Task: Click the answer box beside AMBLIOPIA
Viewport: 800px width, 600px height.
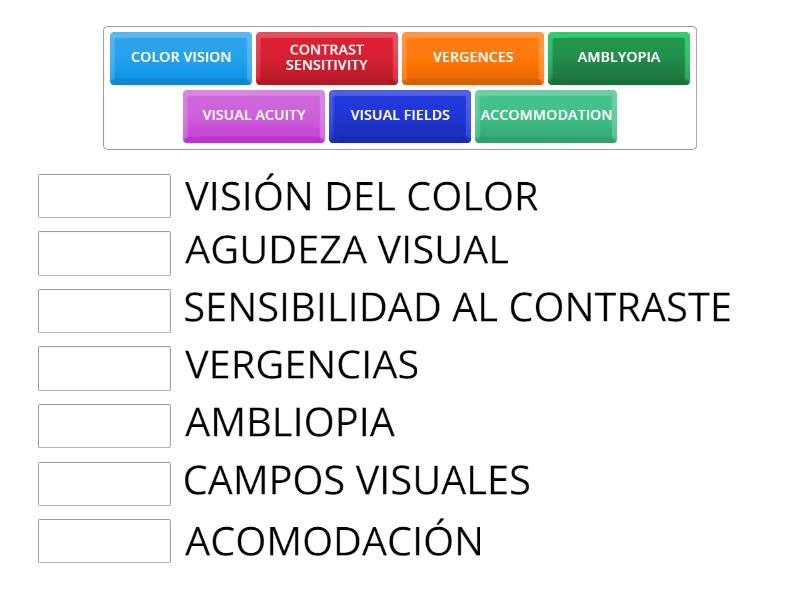Action: 104,425
